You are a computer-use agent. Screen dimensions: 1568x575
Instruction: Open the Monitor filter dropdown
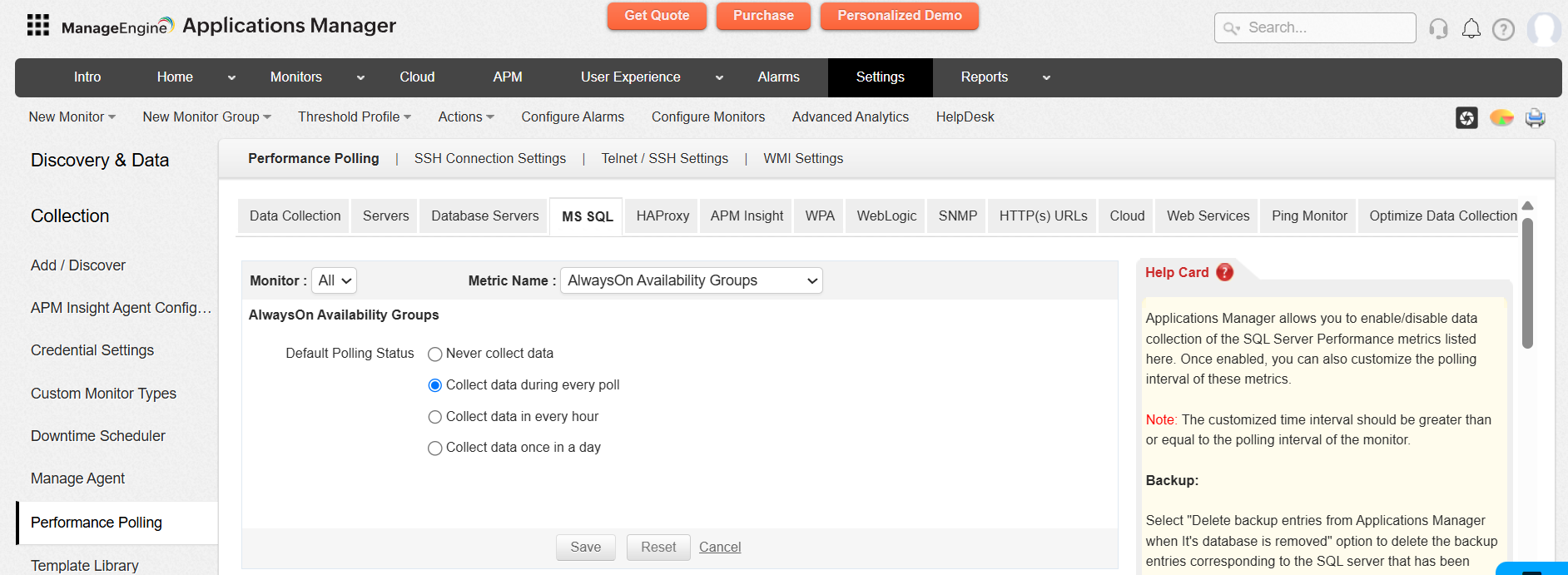click(x=335, y=281)
